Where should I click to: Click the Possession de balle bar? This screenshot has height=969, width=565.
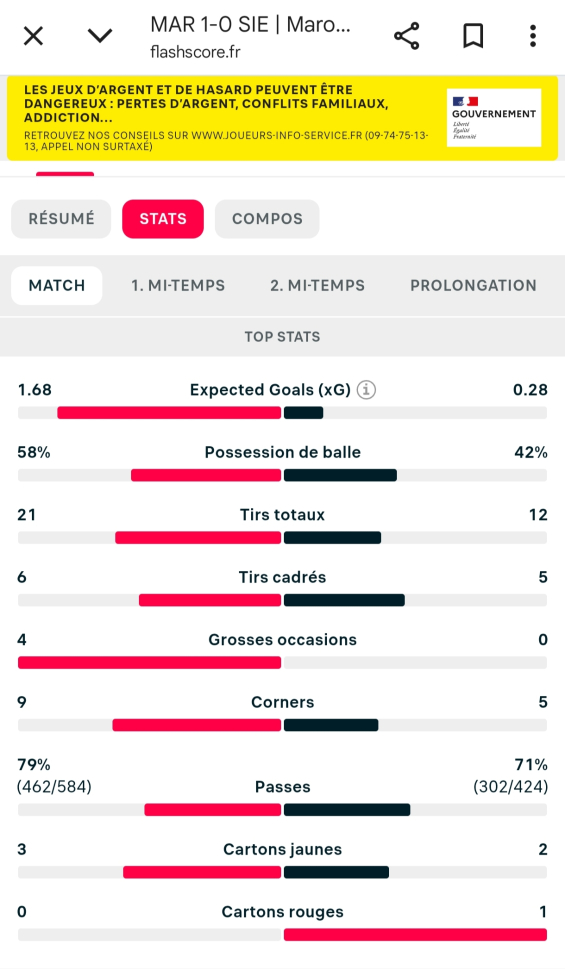[282, 475]
